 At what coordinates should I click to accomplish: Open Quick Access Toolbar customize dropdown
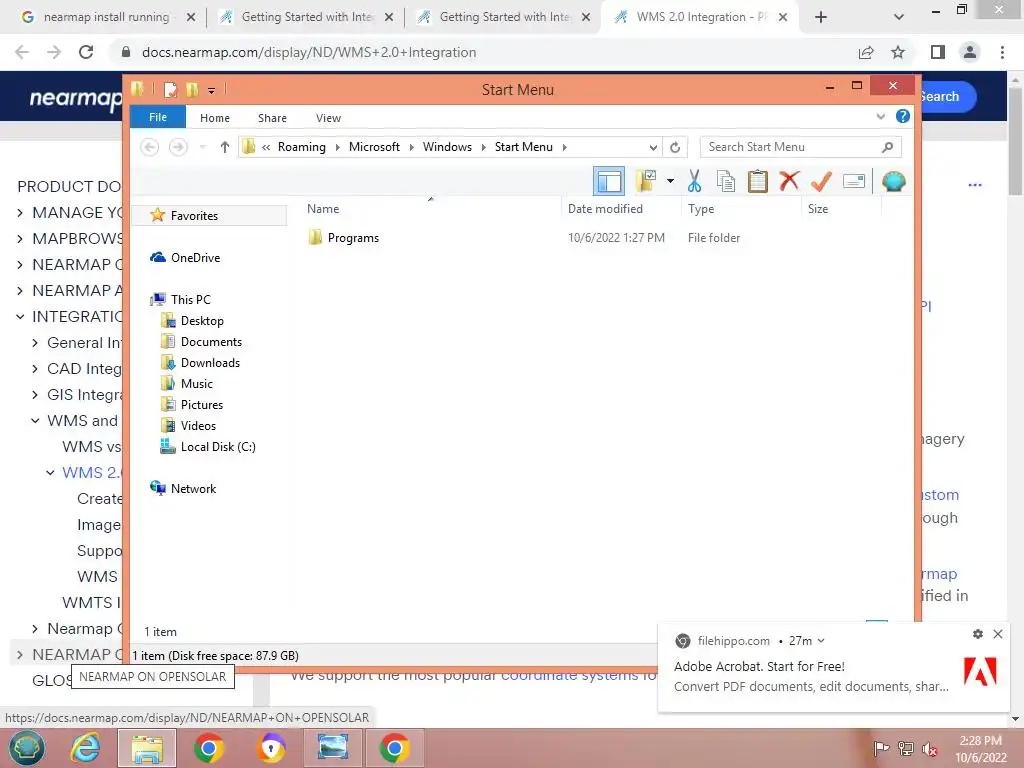pyautogui.click(x=212, y=91)
